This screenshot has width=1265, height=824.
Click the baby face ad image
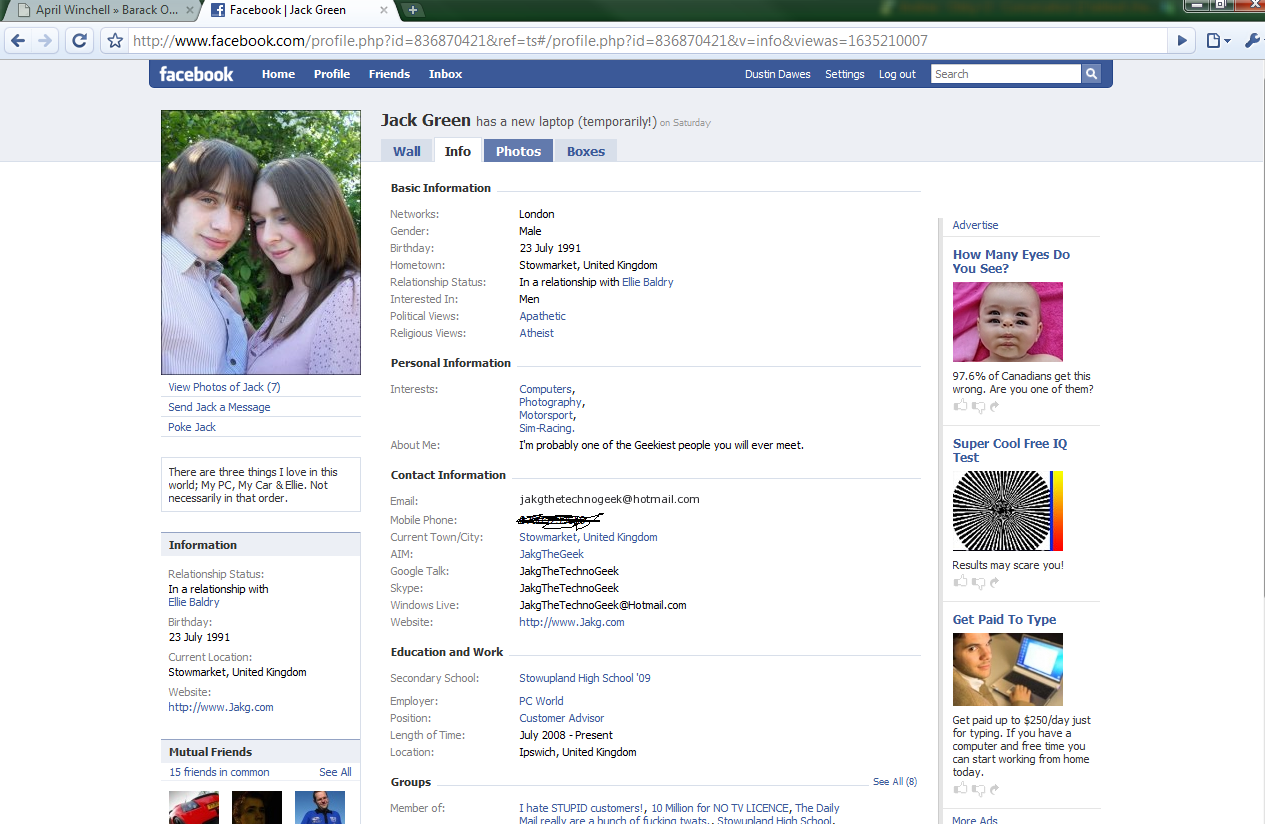click(1007, 322)
